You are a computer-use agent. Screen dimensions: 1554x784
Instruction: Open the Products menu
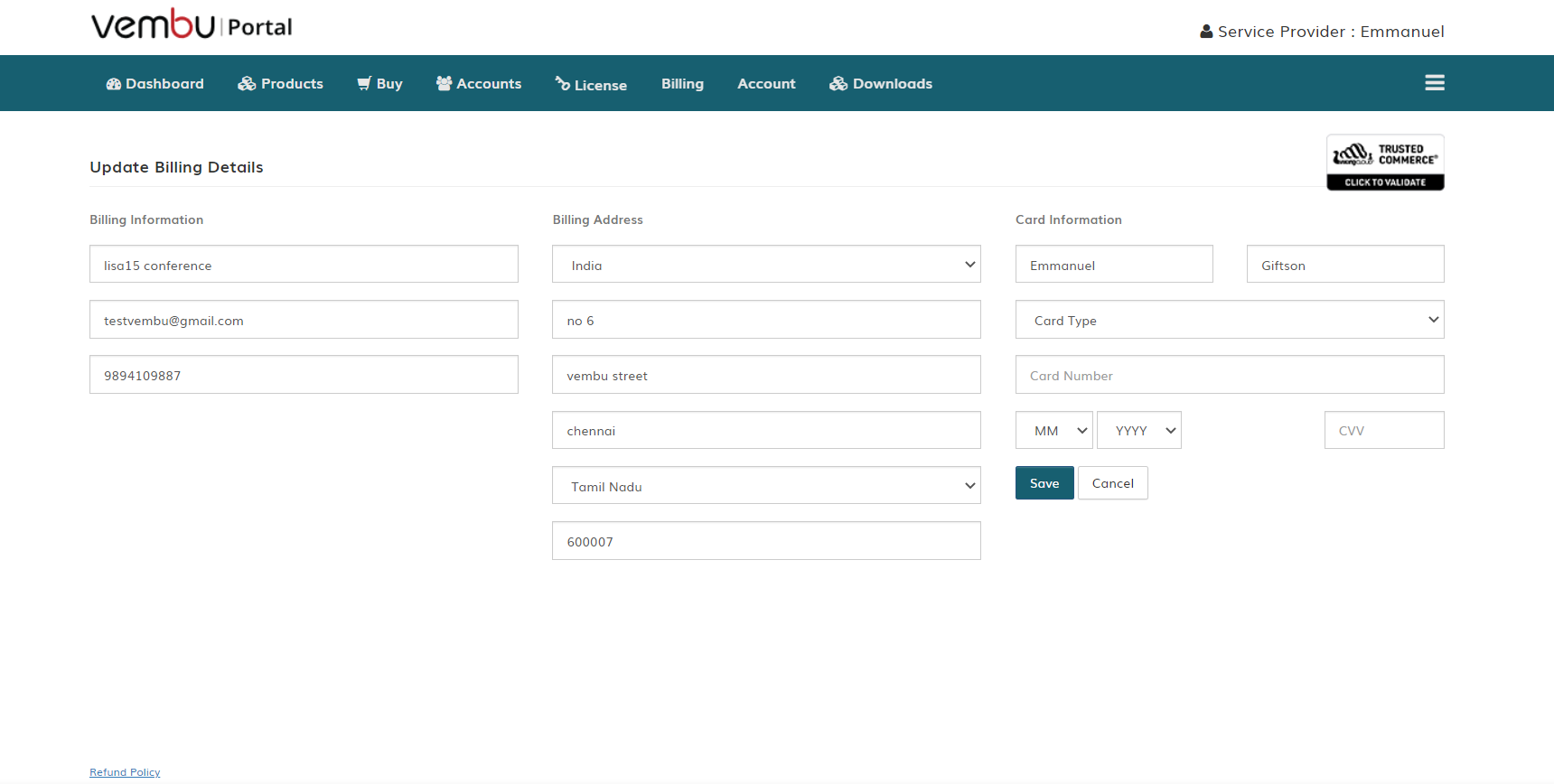(281, 84)
